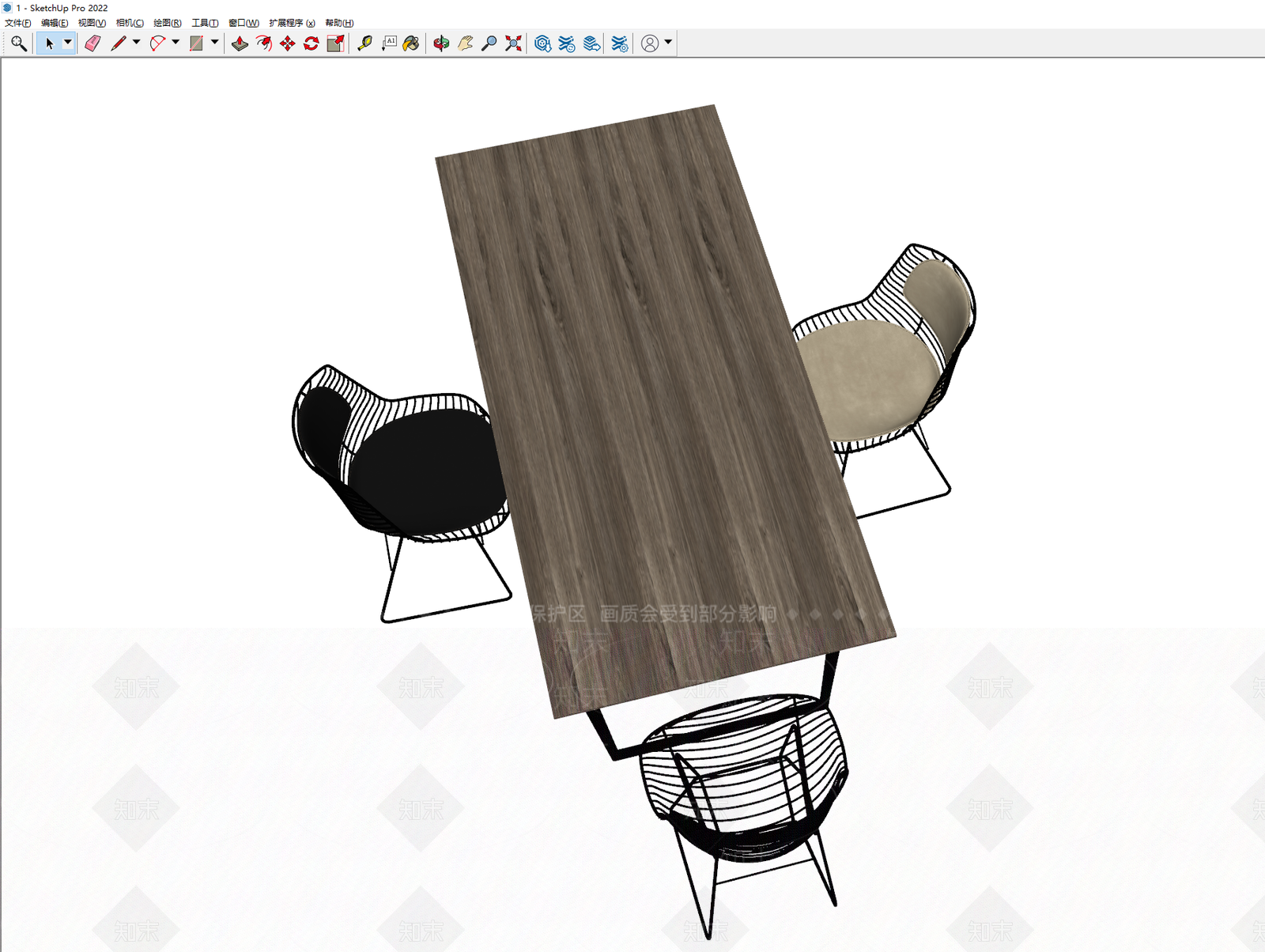Expand the Select tool dropdown arrow
This screenshot has height=952, width=1265.
click(x=68, y=43)
